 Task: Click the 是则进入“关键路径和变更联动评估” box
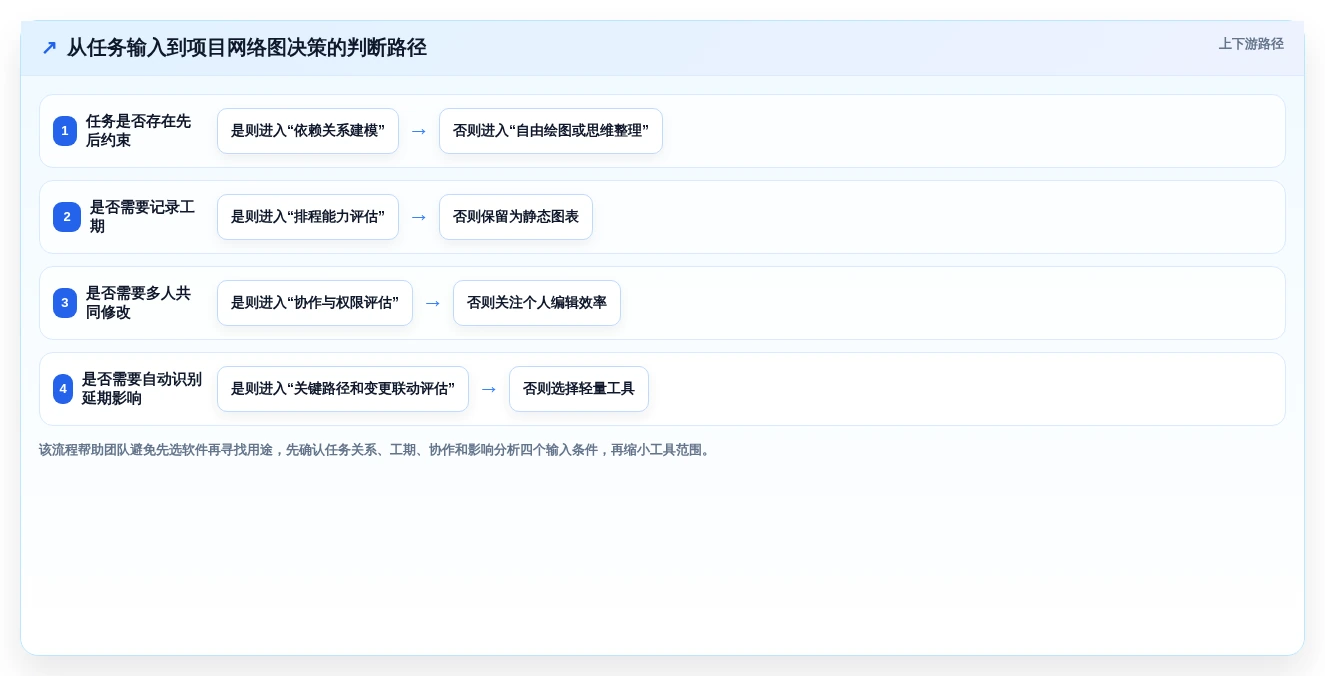(x=343, y=389)
